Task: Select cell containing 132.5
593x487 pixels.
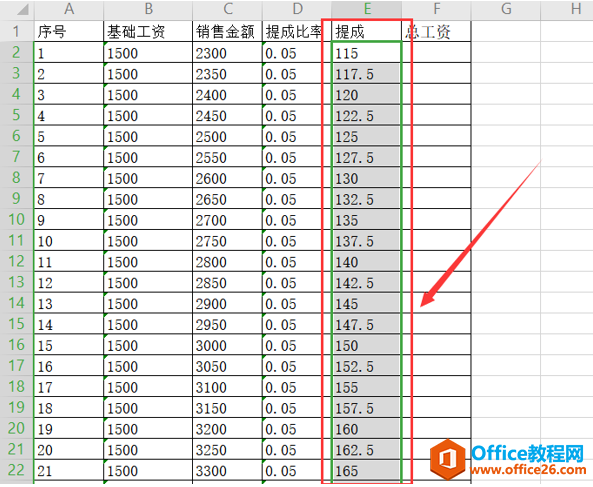Action: pos(366,199)
